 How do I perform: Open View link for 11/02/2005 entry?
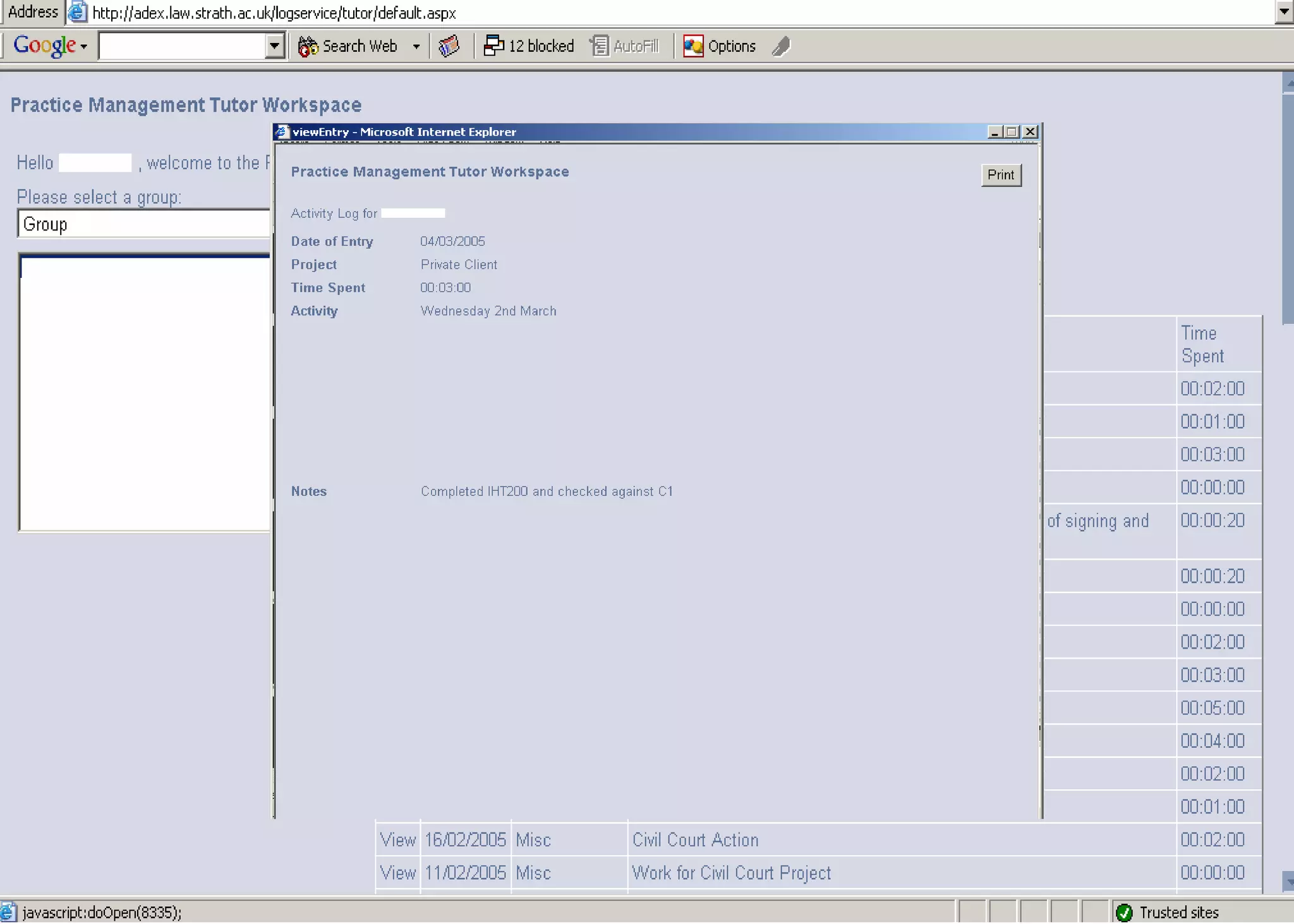[x=397, y=872]
